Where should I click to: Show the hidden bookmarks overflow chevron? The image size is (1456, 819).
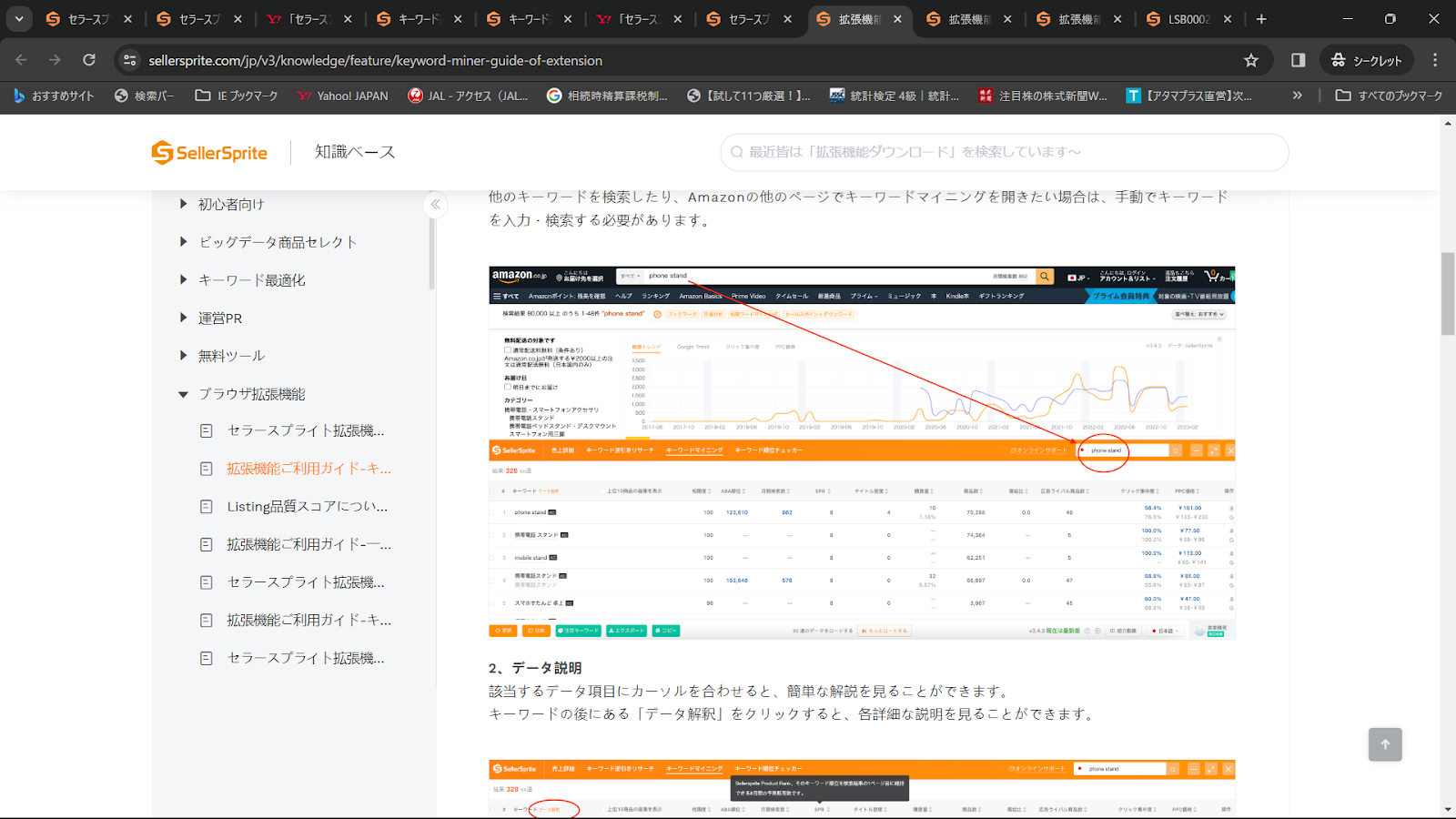[x=1298, y=96]
